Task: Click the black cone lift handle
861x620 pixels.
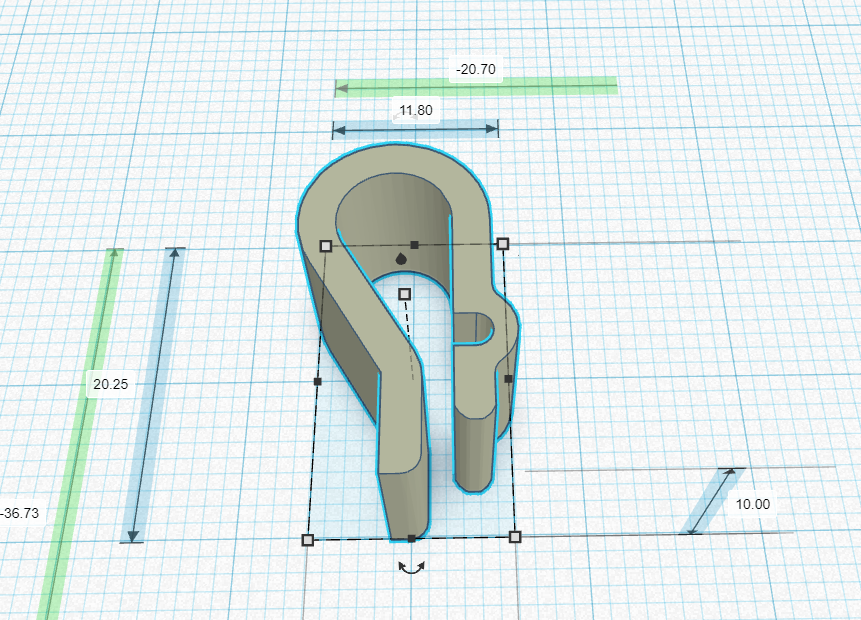Action: tap(401, 259)
